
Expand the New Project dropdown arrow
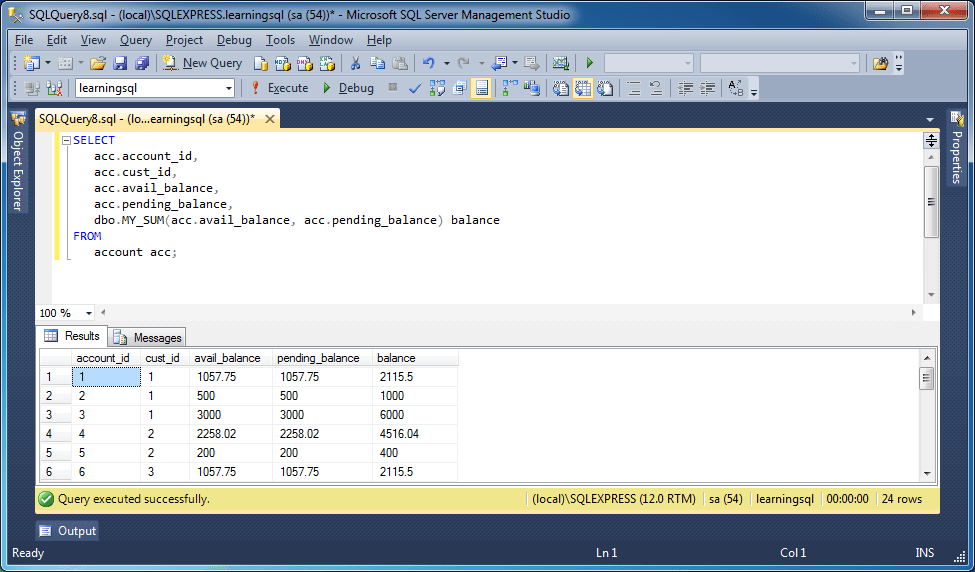coord(47,63)
